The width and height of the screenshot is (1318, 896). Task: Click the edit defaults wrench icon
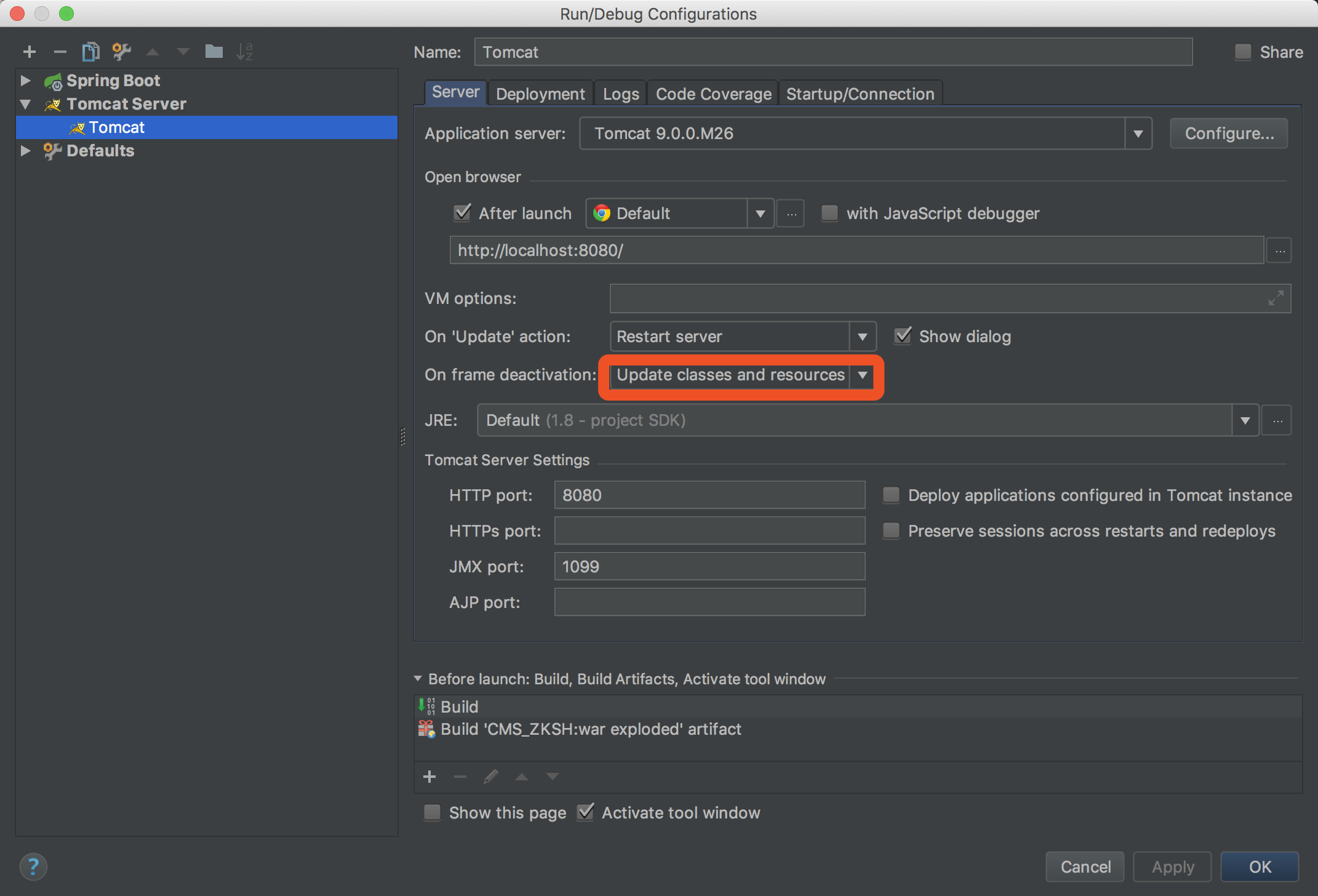(121, 52)
